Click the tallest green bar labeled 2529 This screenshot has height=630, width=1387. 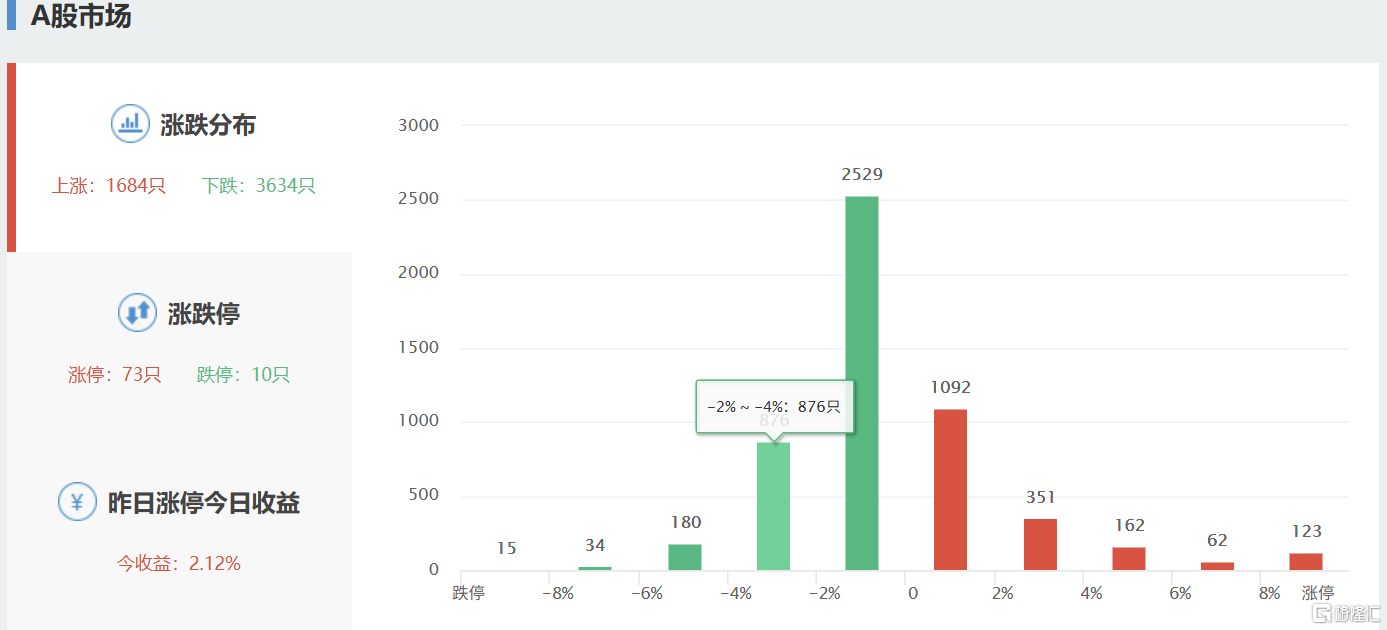click(861, 383)
